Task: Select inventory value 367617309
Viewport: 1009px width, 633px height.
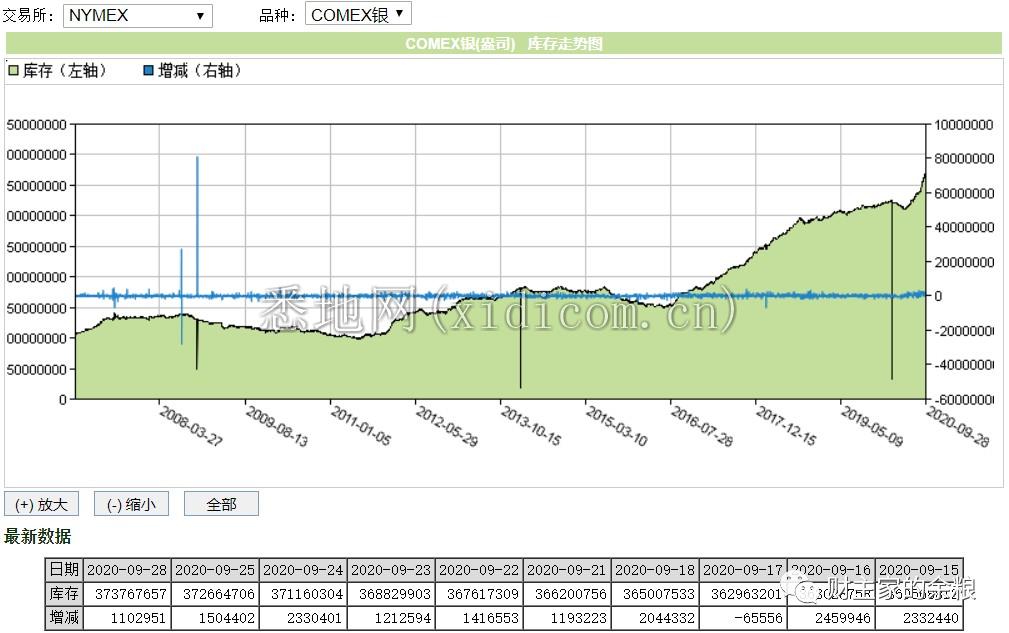Action: [483, 594]
